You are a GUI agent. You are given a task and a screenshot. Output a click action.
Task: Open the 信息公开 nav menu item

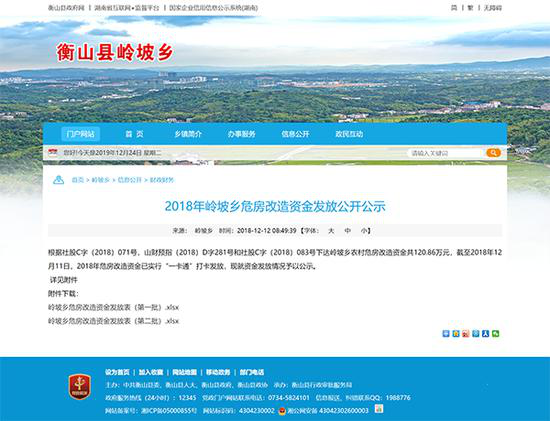click(295, 134)
